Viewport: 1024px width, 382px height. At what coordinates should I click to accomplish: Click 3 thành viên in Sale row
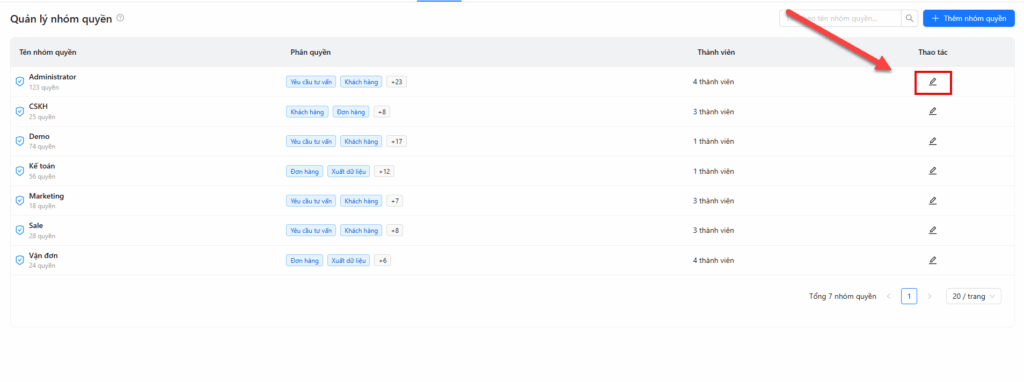(713, 231)
